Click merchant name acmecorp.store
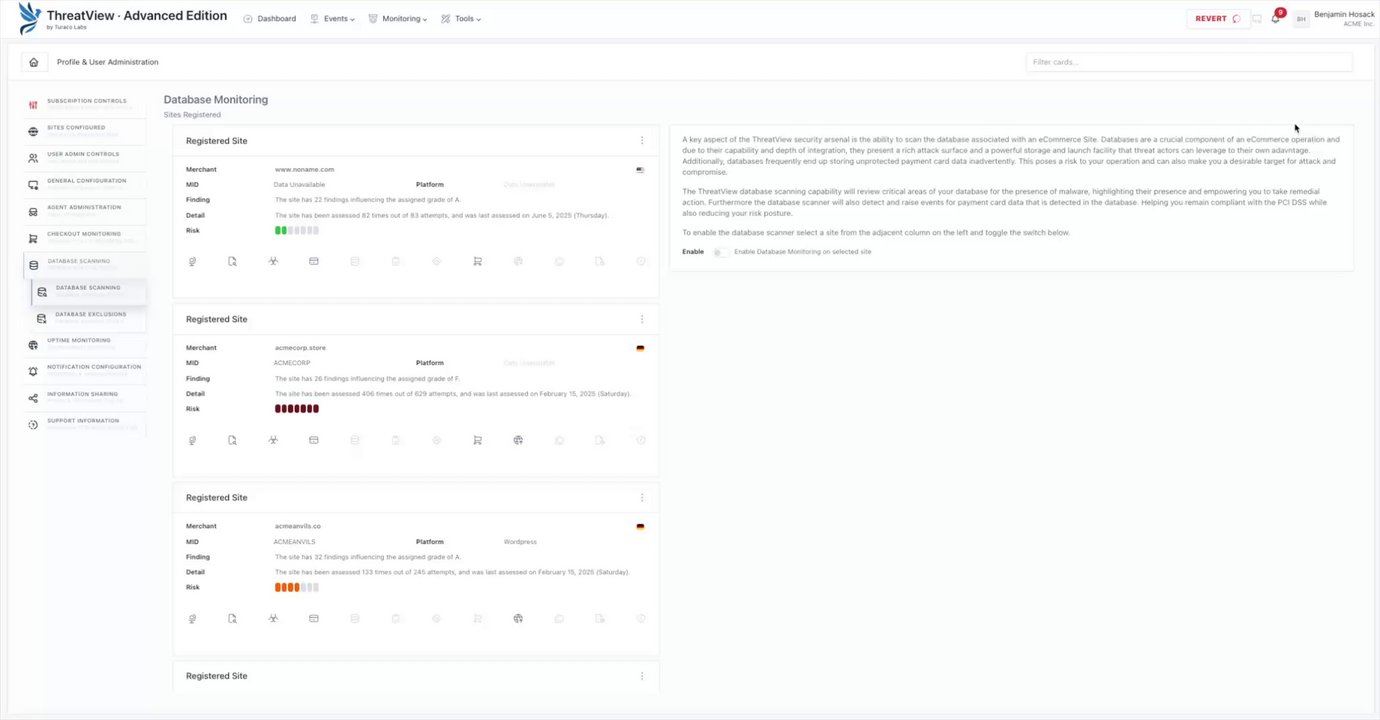Image resolution: width=1380 pixels, height=720 pixels. (300, 348)
